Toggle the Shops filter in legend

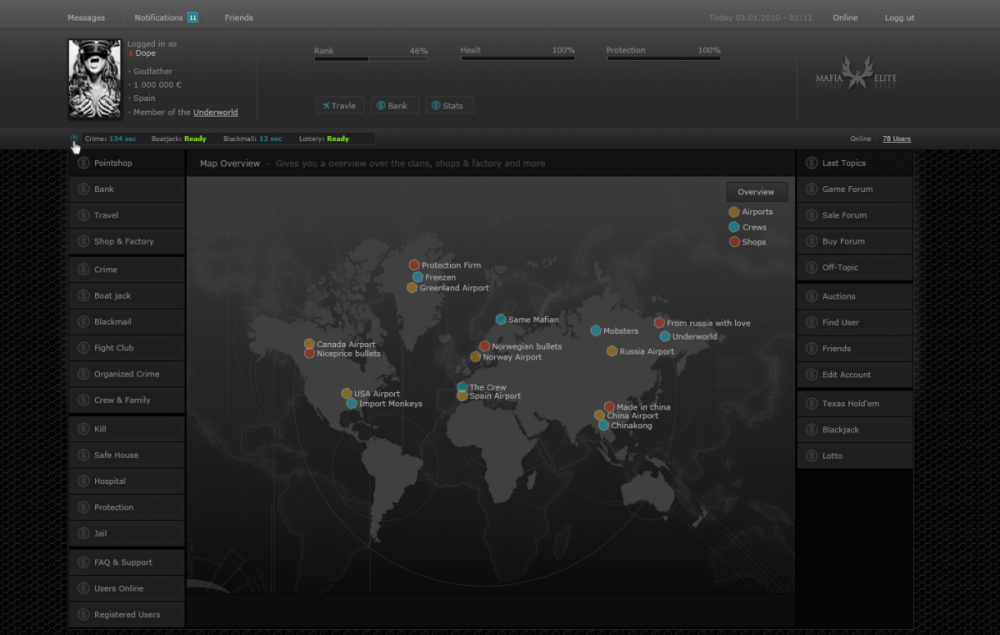coord(734,242)
